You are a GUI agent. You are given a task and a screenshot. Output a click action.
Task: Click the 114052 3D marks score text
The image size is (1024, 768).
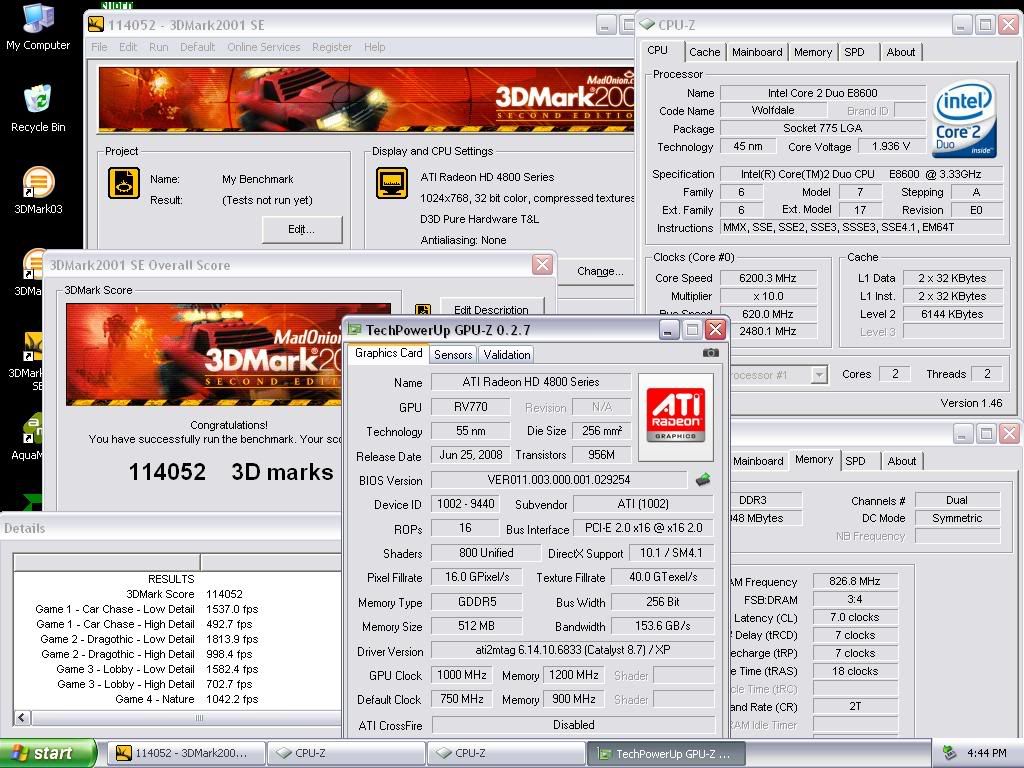click(231, 472)
